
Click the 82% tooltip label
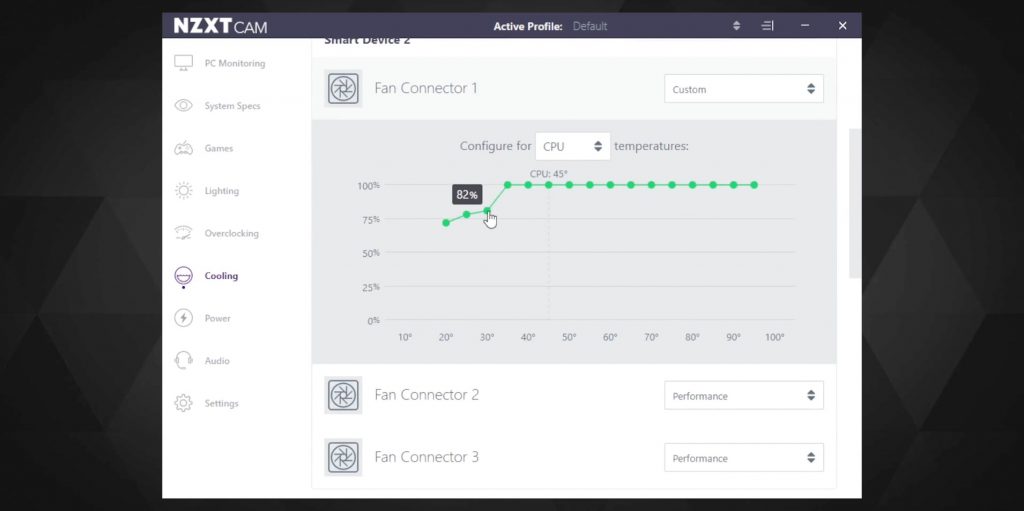click(467, 195)
